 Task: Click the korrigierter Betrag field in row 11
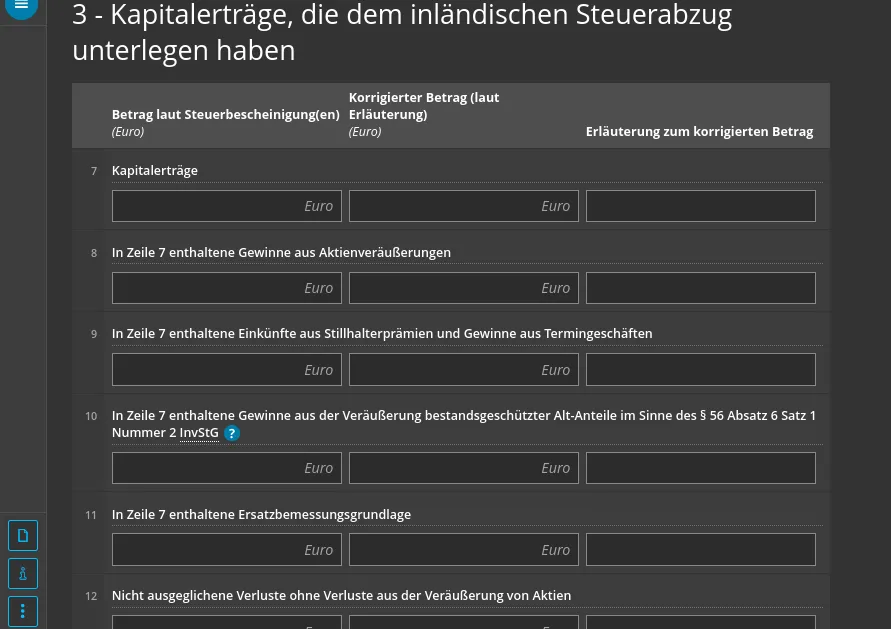tap(463, 549)
